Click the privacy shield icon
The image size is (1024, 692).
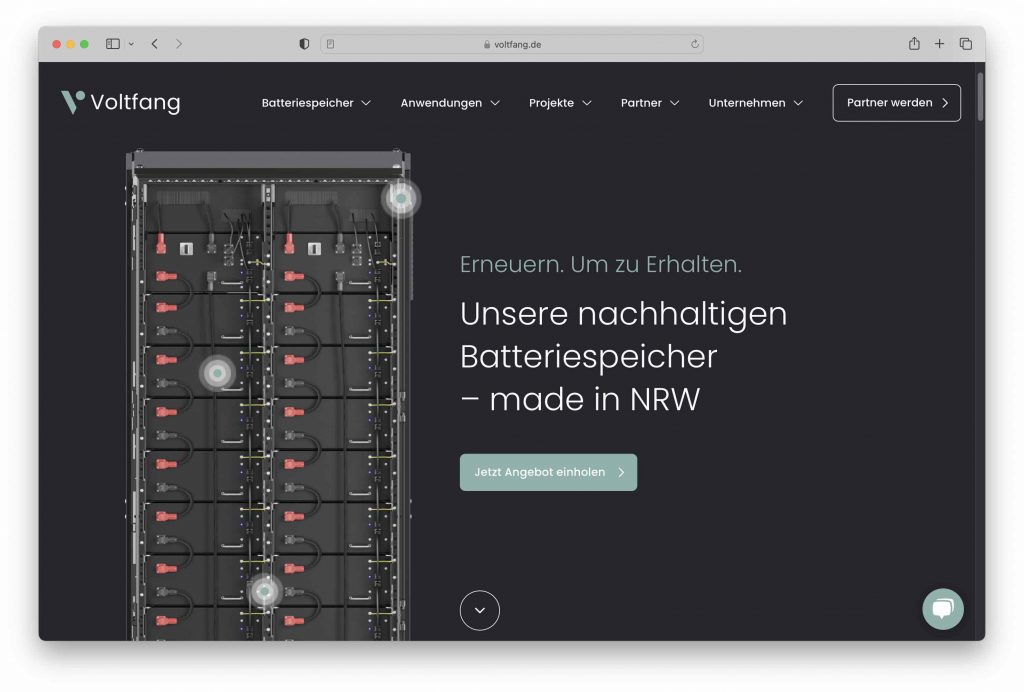coord(304,44)
